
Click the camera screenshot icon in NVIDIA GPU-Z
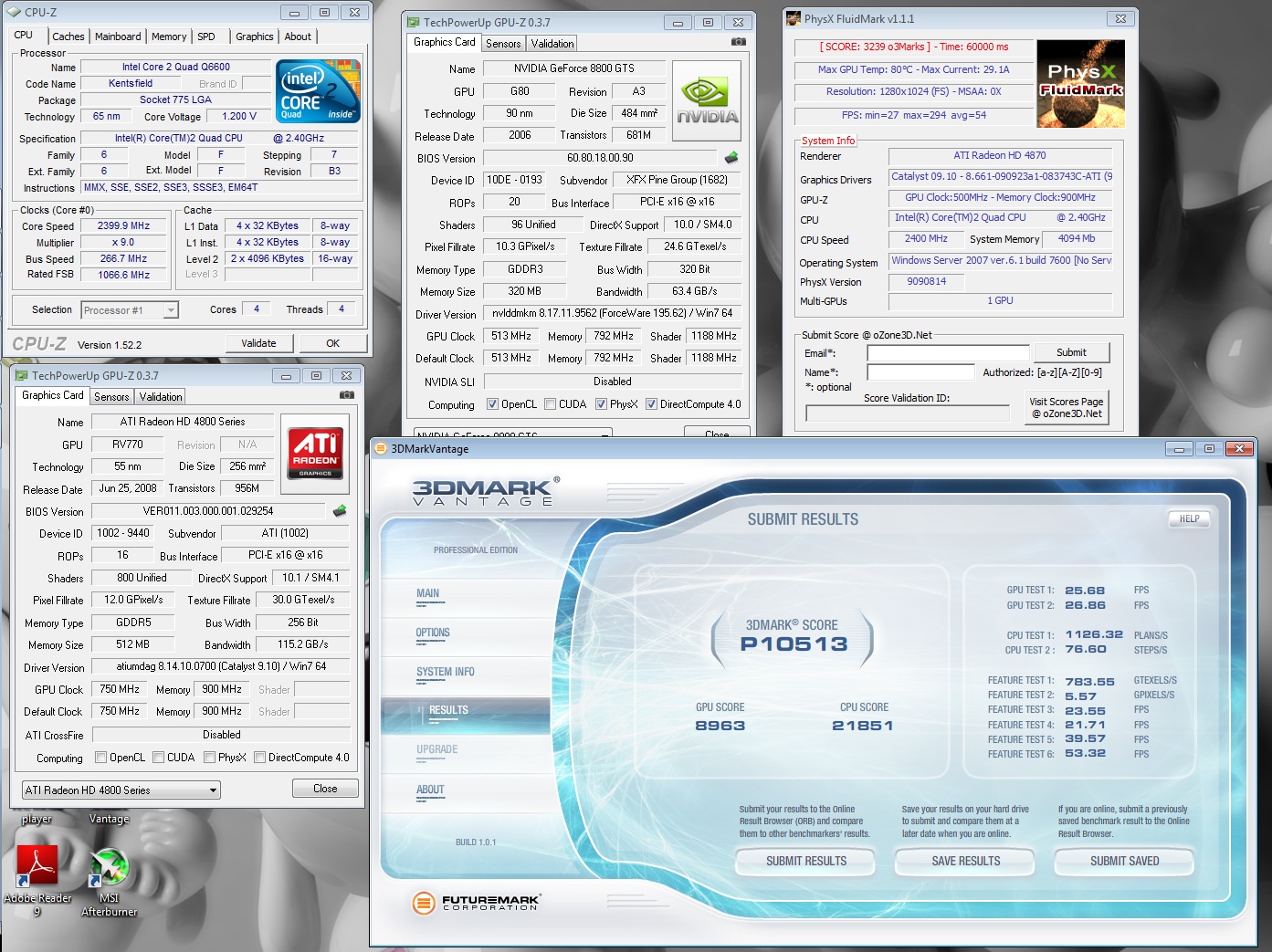(x=739, y=42)
